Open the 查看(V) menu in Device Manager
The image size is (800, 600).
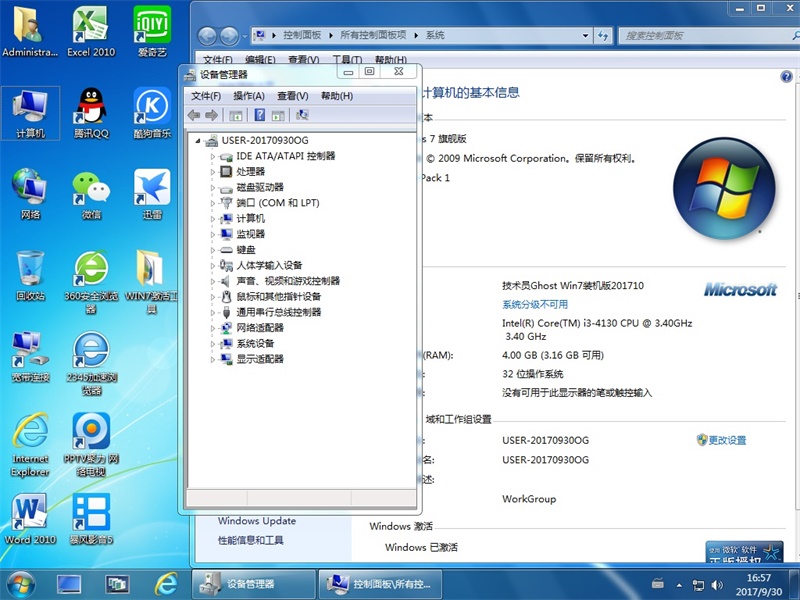[292, 96]
